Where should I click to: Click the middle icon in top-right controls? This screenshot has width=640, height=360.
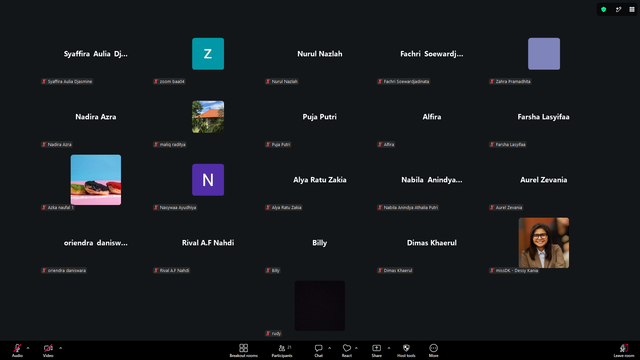click(x=618, y=9)
